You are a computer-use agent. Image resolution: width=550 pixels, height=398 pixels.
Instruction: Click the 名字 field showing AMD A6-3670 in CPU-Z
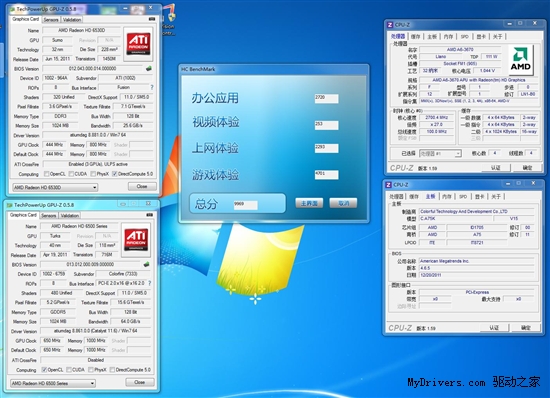pos(460,49)
